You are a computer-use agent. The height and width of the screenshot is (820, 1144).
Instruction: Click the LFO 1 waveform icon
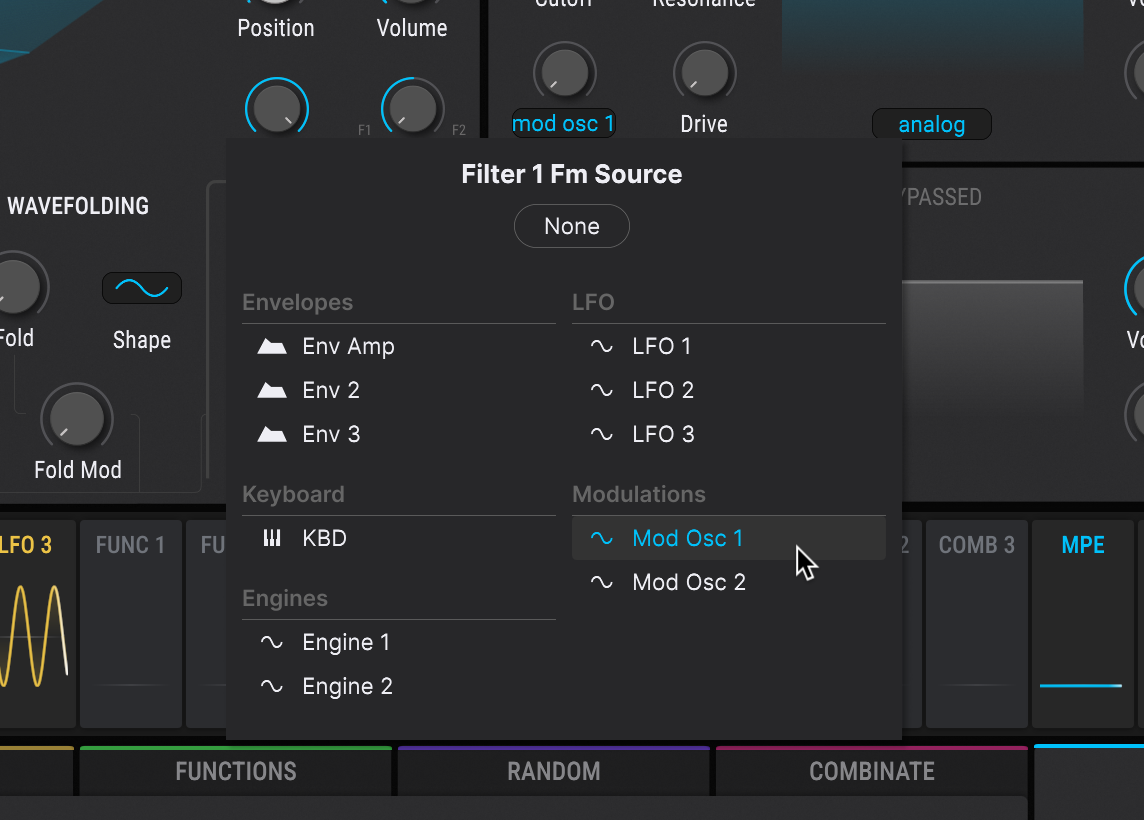point(601,347)
